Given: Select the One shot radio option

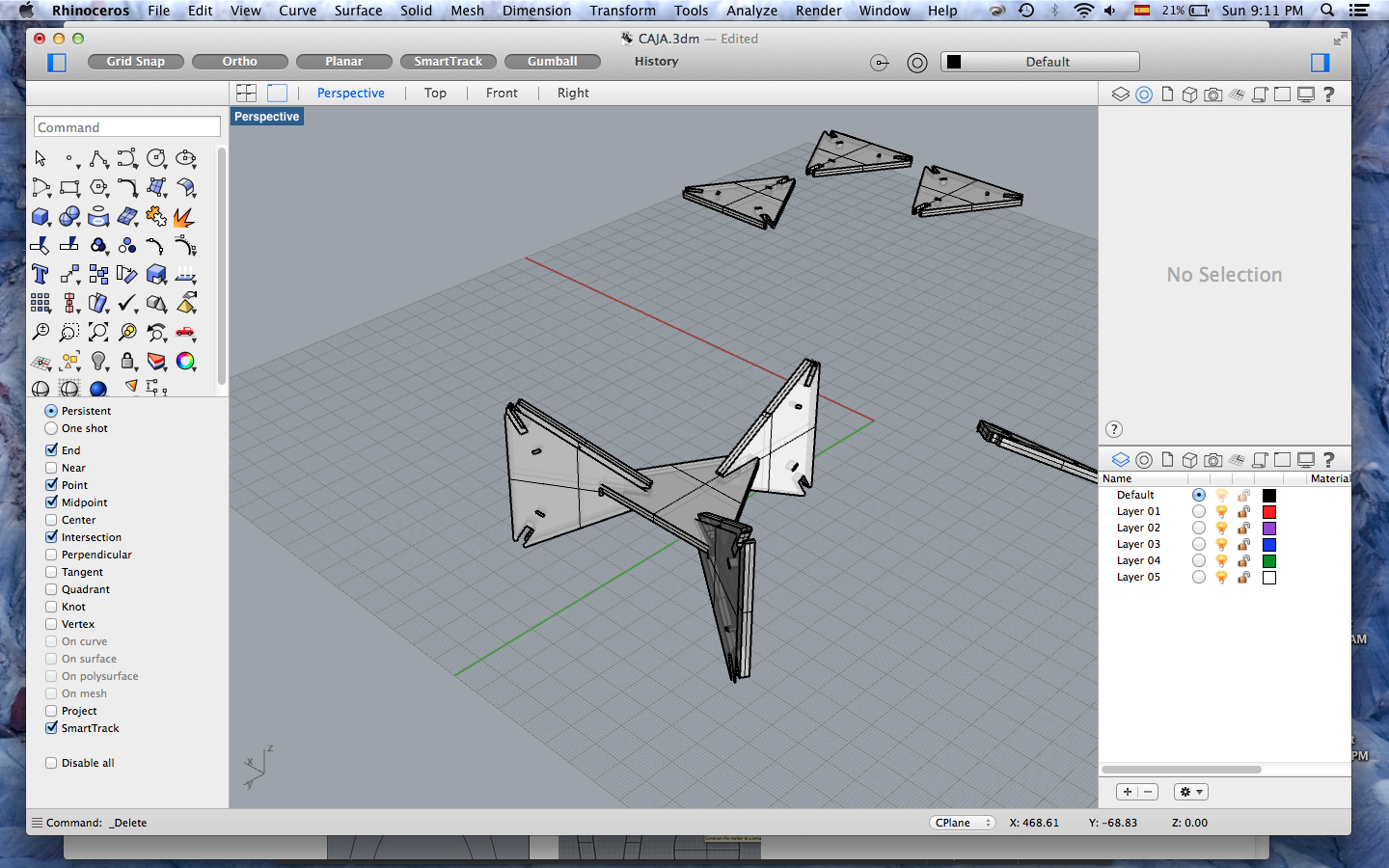Looking at the screenshot, I should pos(51,428).
